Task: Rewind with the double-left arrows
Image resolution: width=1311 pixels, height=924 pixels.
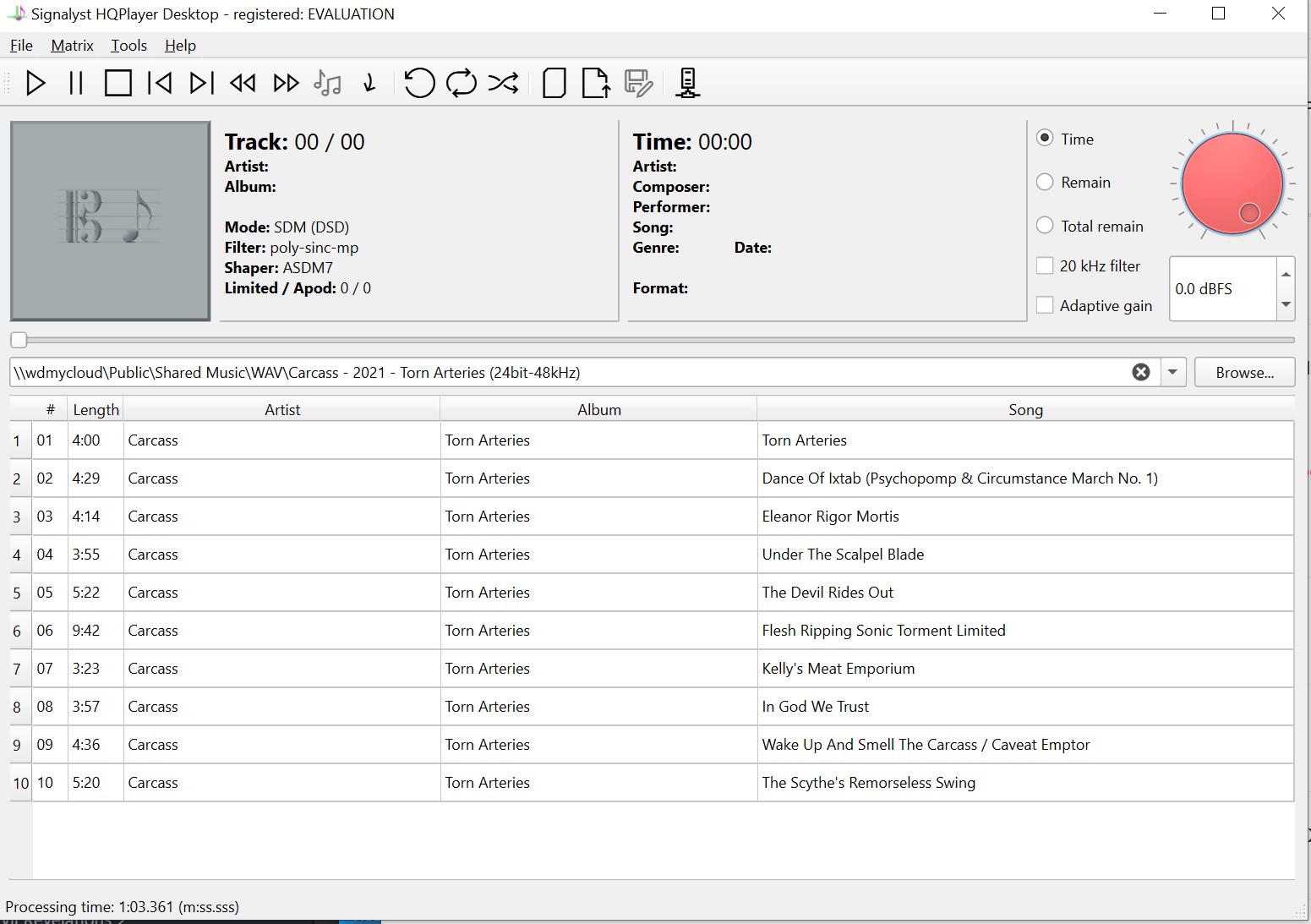Action: [x=243, y=83]
